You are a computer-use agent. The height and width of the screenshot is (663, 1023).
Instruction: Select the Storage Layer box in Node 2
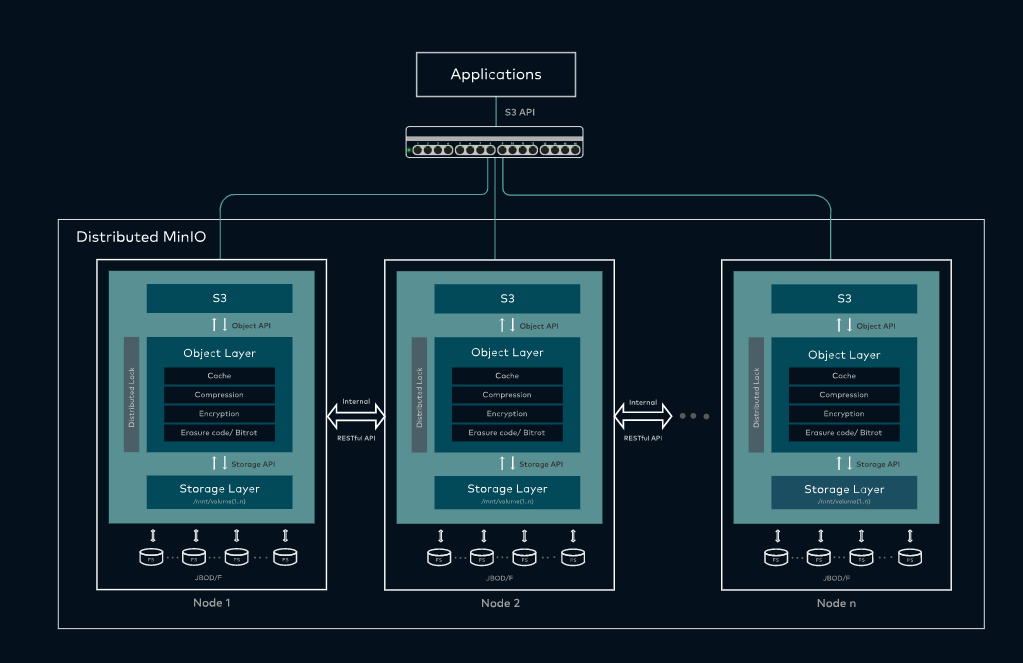click(x=507, y=492)
